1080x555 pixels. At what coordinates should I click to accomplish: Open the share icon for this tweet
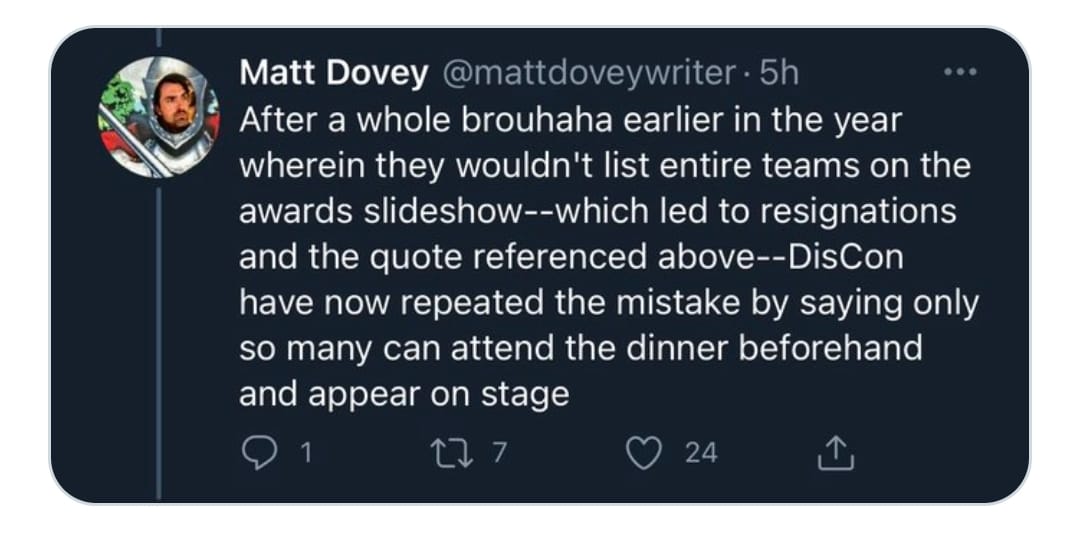(x=831, y=454)
